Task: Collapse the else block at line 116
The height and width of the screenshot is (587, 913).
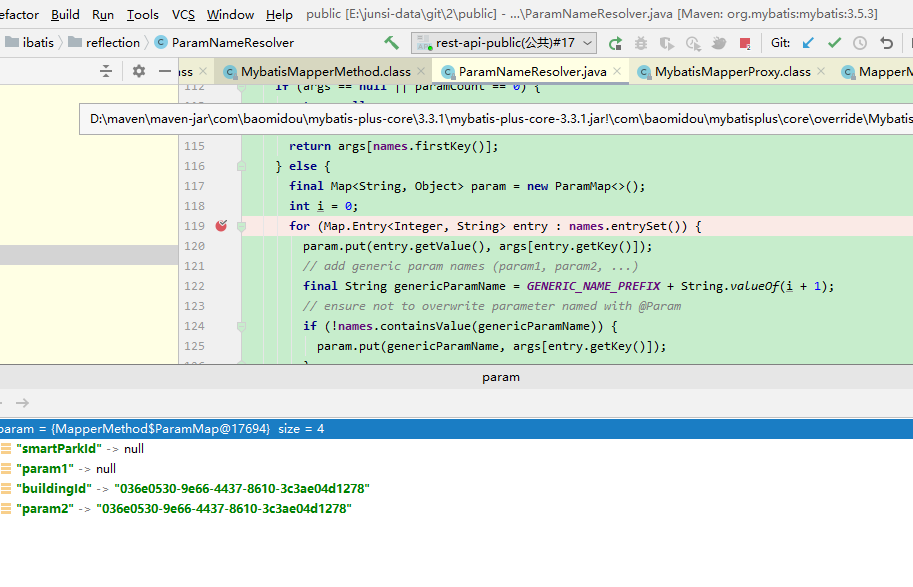Action: pyautogui.click(x=241, y=167)
